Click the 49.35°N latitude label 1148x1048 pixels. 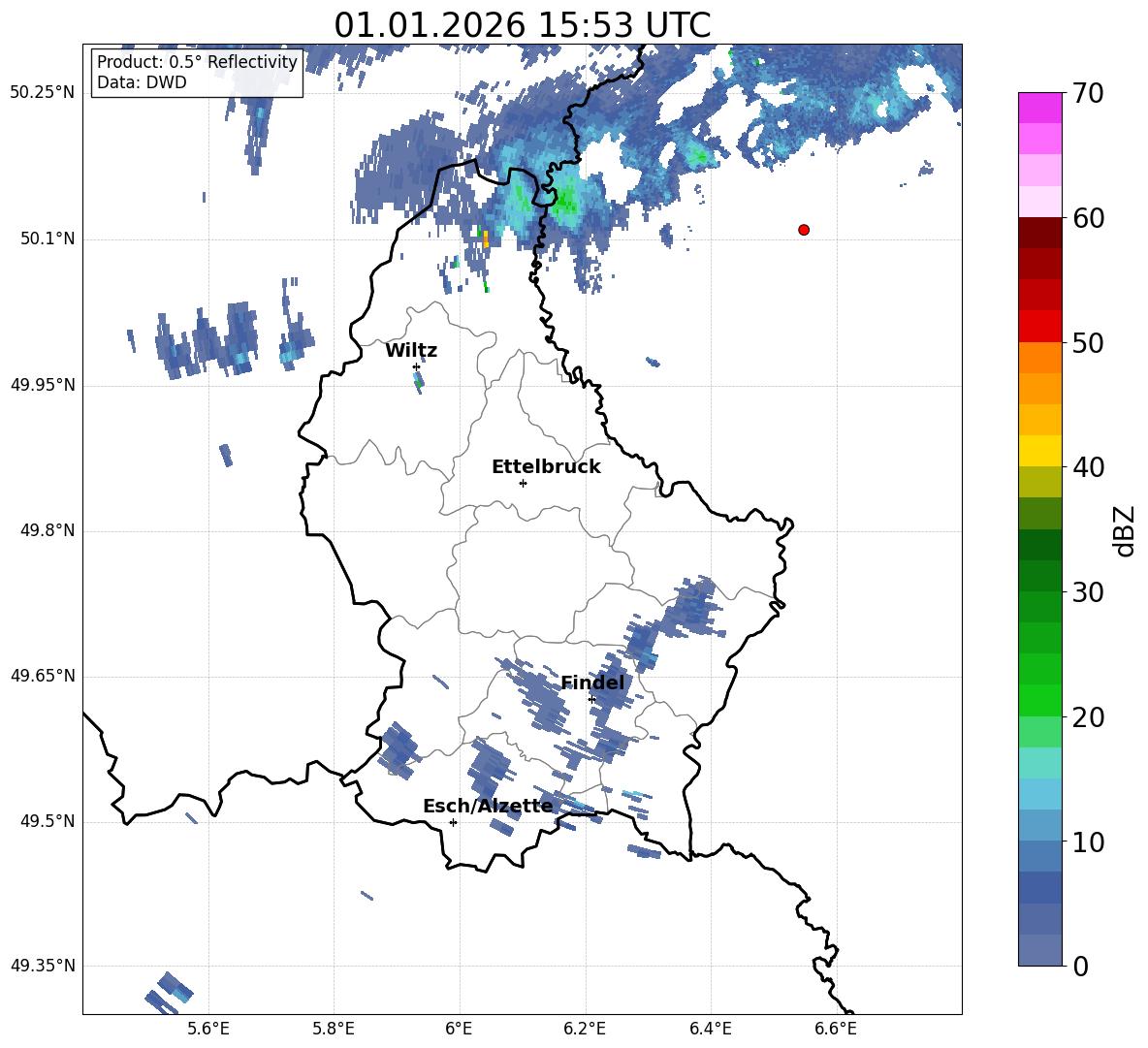43,966
